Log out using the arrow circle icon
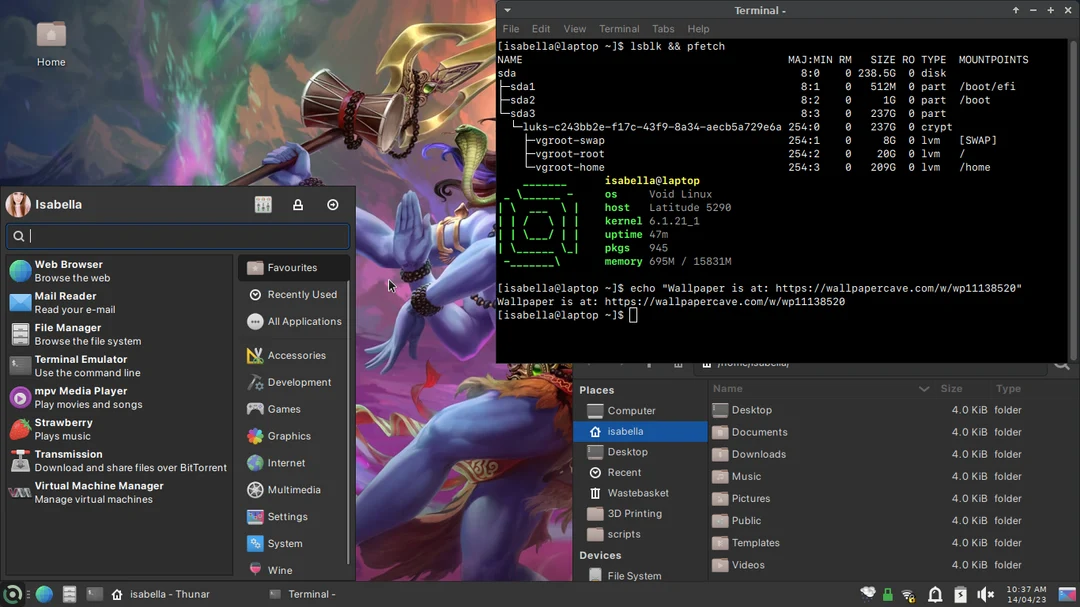 333,204
